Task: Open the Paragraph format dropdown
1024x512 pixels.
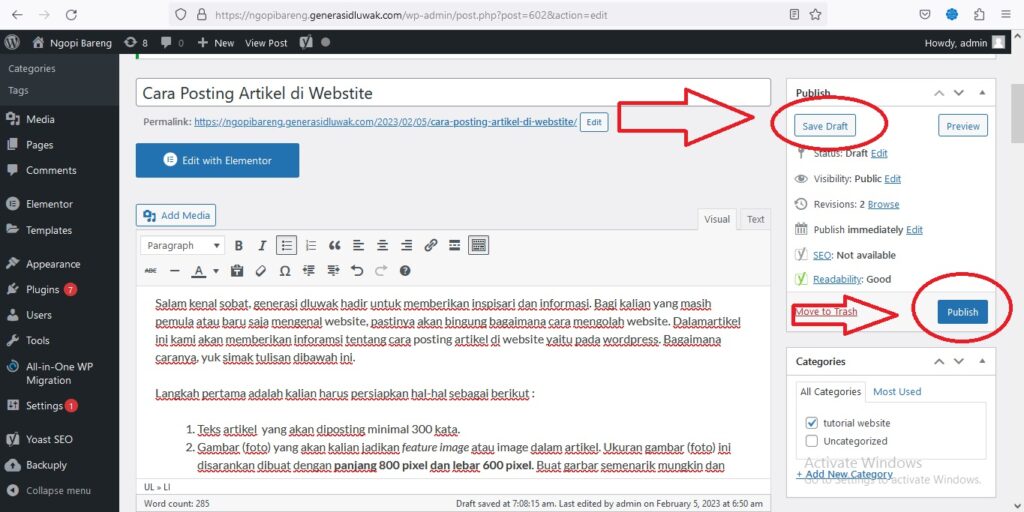Action: (183, 246)
